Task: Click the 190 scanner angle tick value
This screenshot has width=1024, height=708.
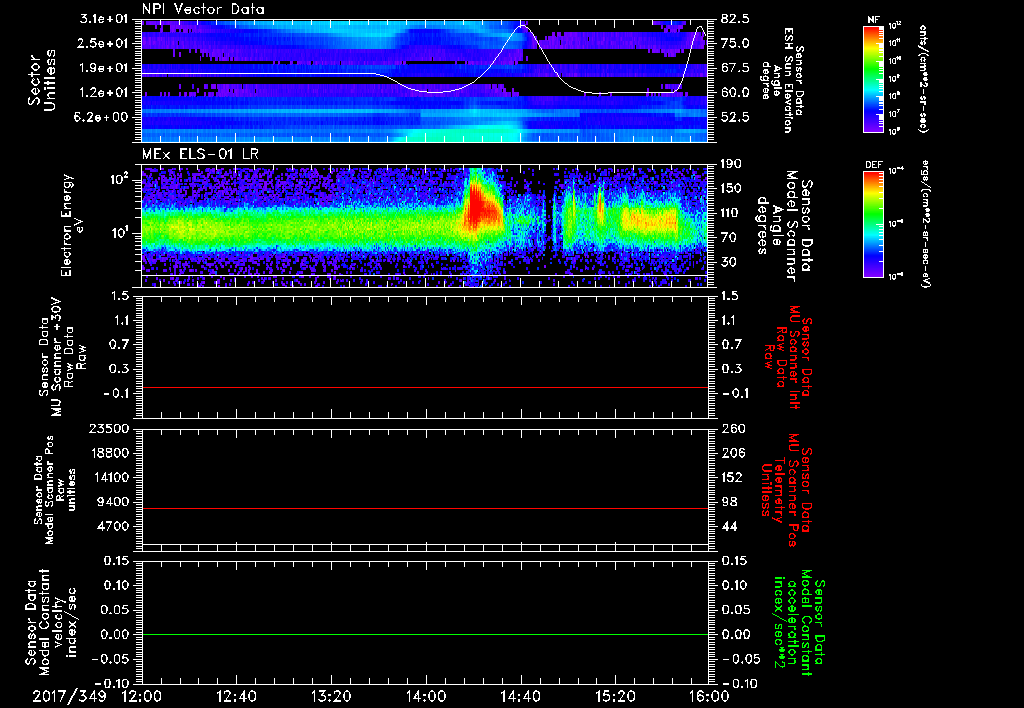Action: coord(732,164)
